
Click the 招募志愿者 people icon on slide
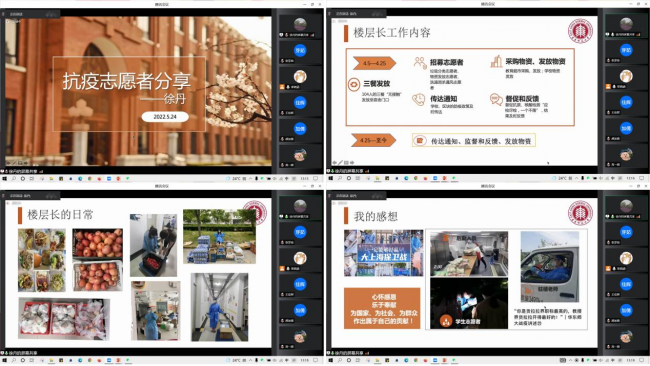420,63
